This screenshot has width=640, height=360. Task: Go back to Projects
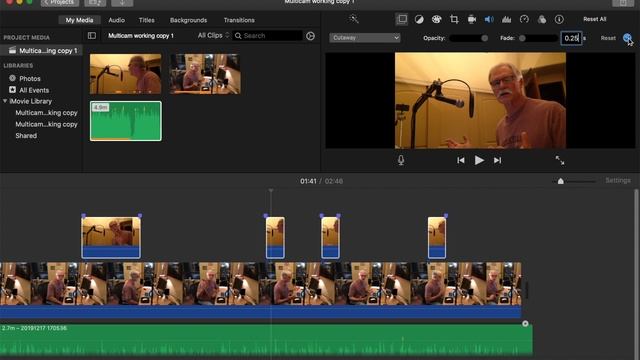(x=60, y=3)
